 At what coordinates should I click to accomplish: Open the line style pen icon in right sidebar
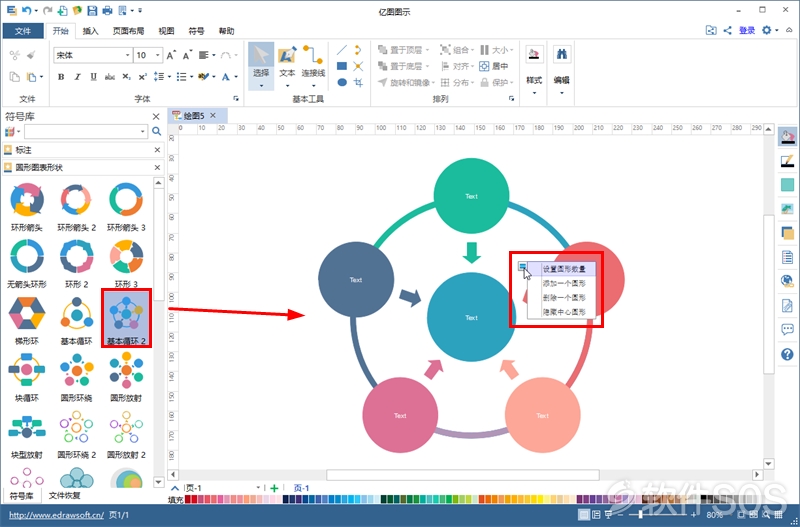click(x=787, y=161)
